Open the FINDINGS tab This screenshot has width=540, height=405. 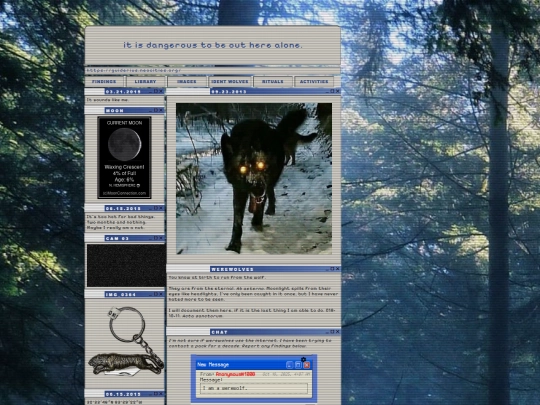104,82
